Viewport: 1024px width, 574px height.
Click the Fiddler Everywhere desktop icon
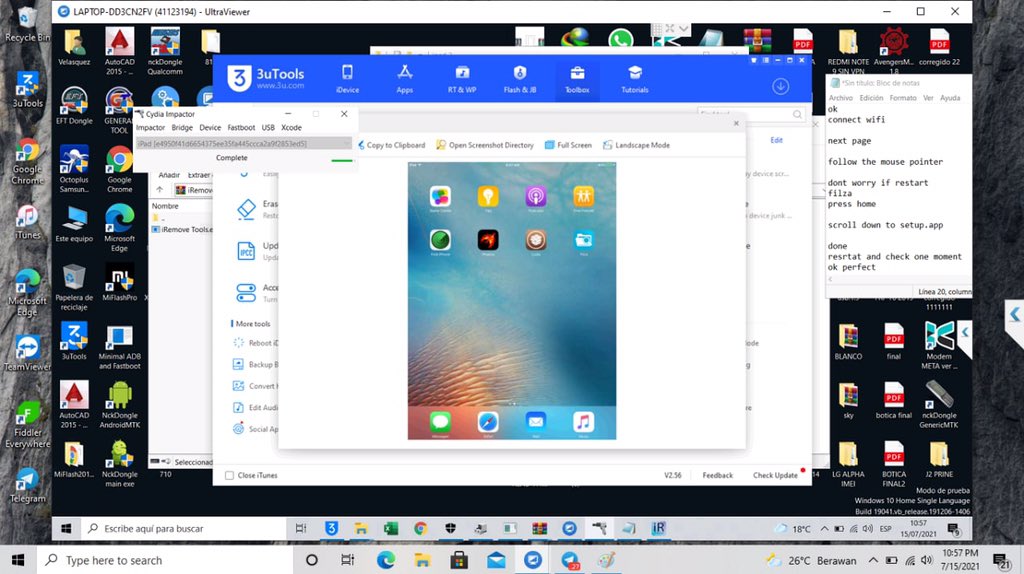pyautogui.click(x=27, y=426)
